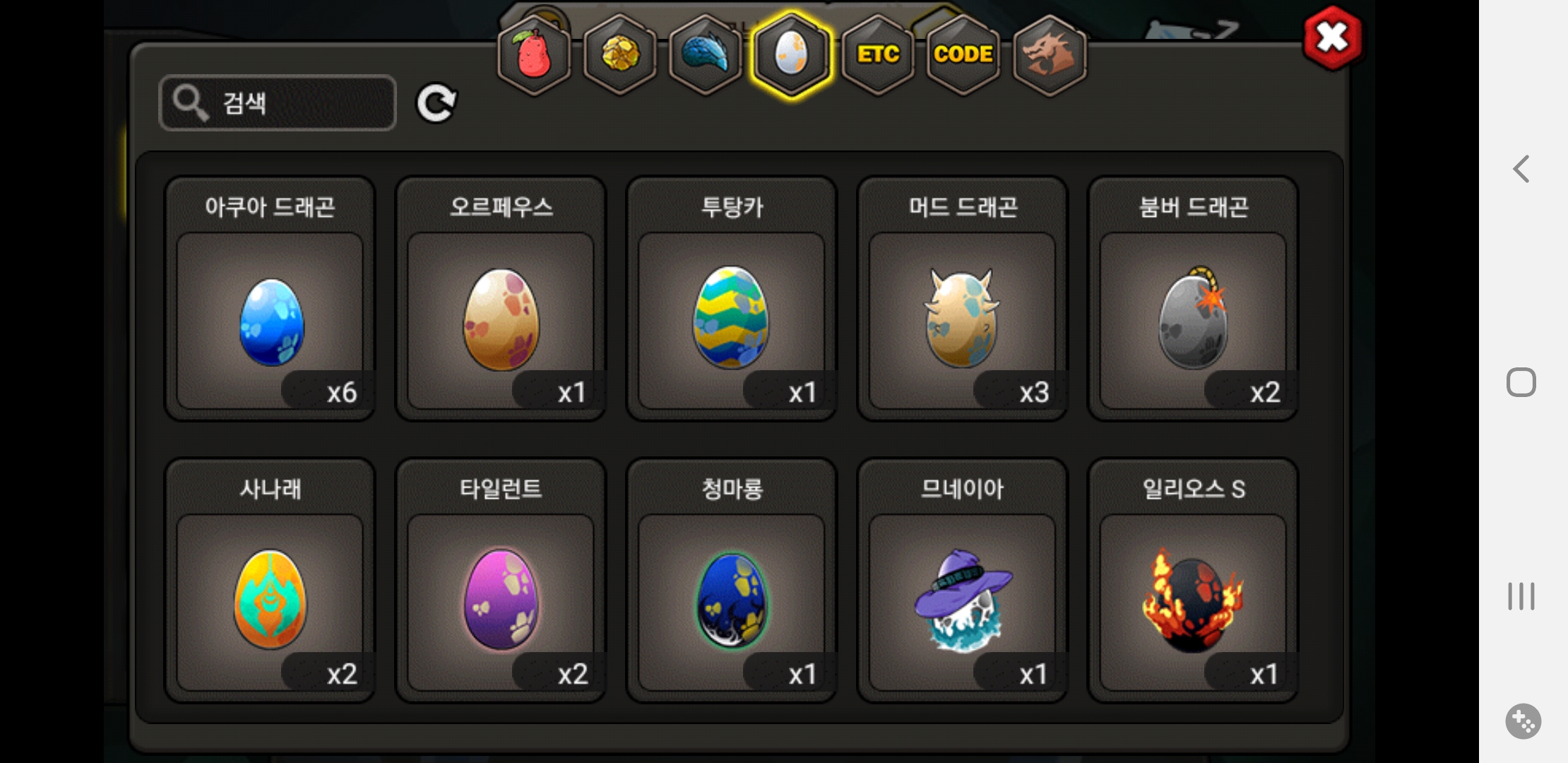Close the inventory with red X
The image size is (1568, 763).
[x=1333, y=37]
